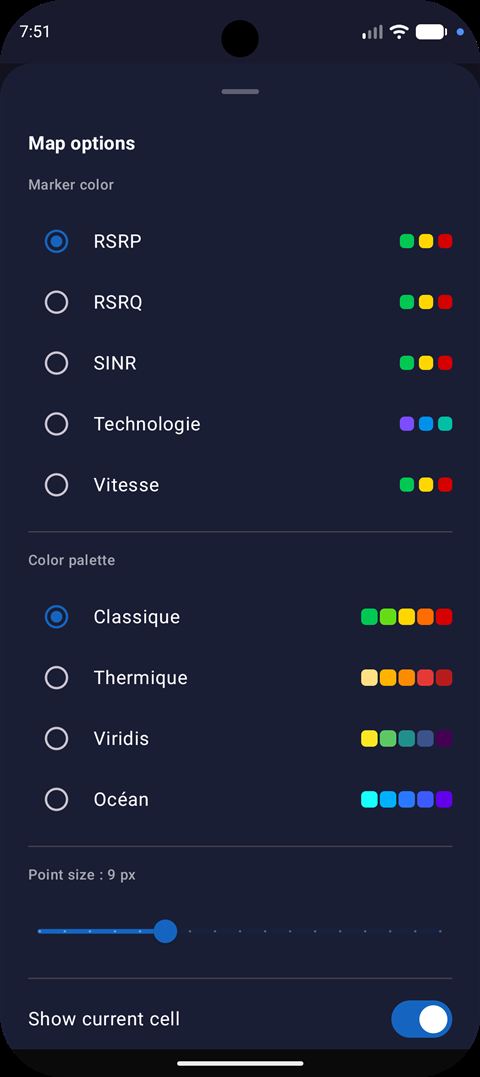Click the red swatch in RSRP row
Viewport: 480px width, 1077px height.
[x=445, y=241]
